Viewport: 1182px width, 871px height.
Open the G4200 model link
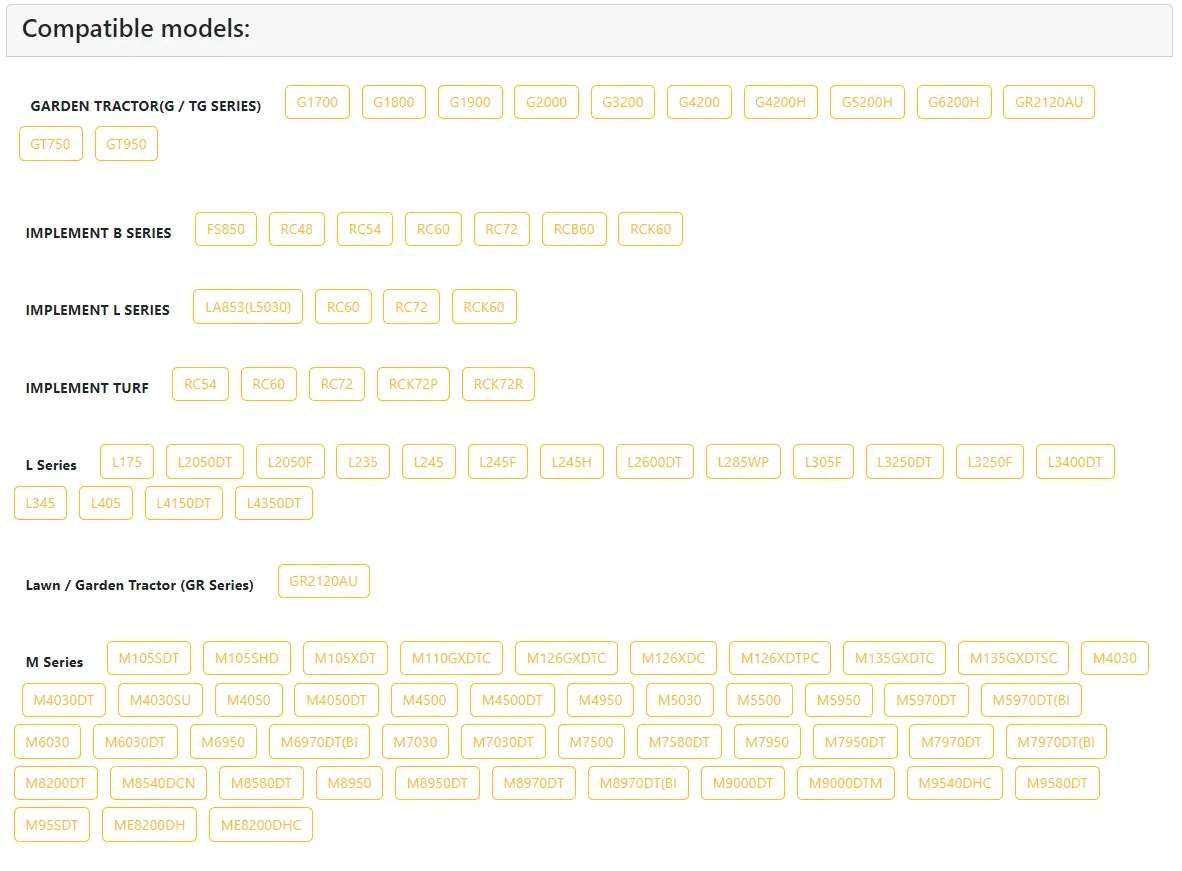pyautogui.click(x=699, y=103)
